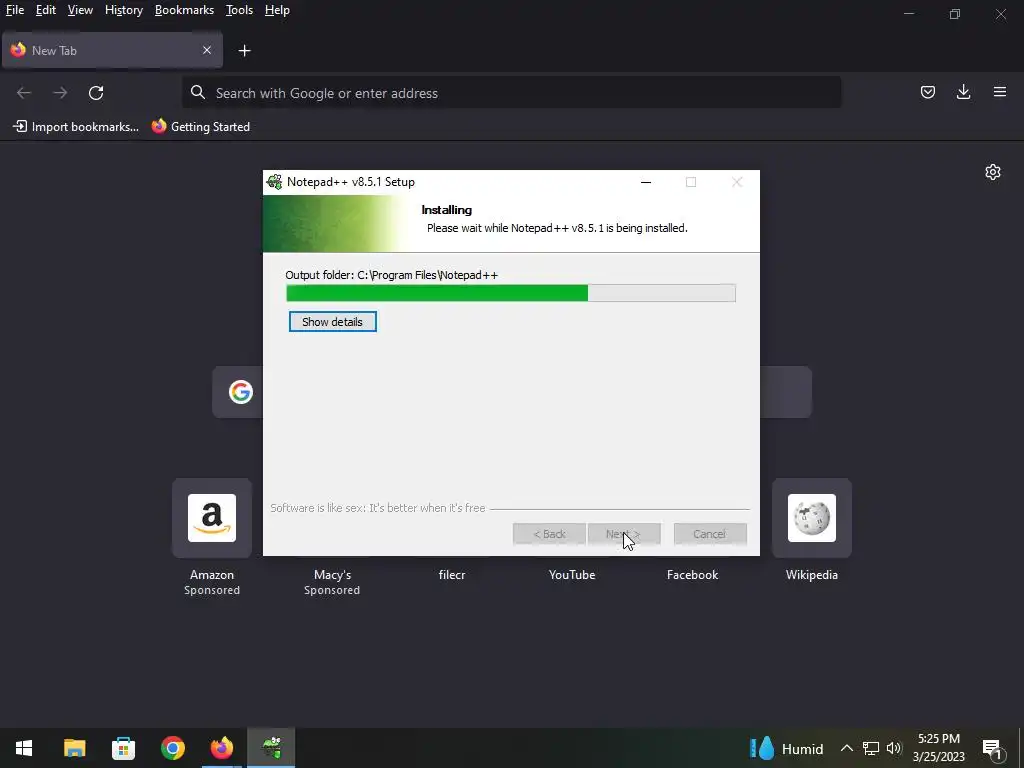Image resolution: width=1024 pixels, height=768 pixels.
Task: Click the greyed Back button in Setup
Action: point(549,534)
